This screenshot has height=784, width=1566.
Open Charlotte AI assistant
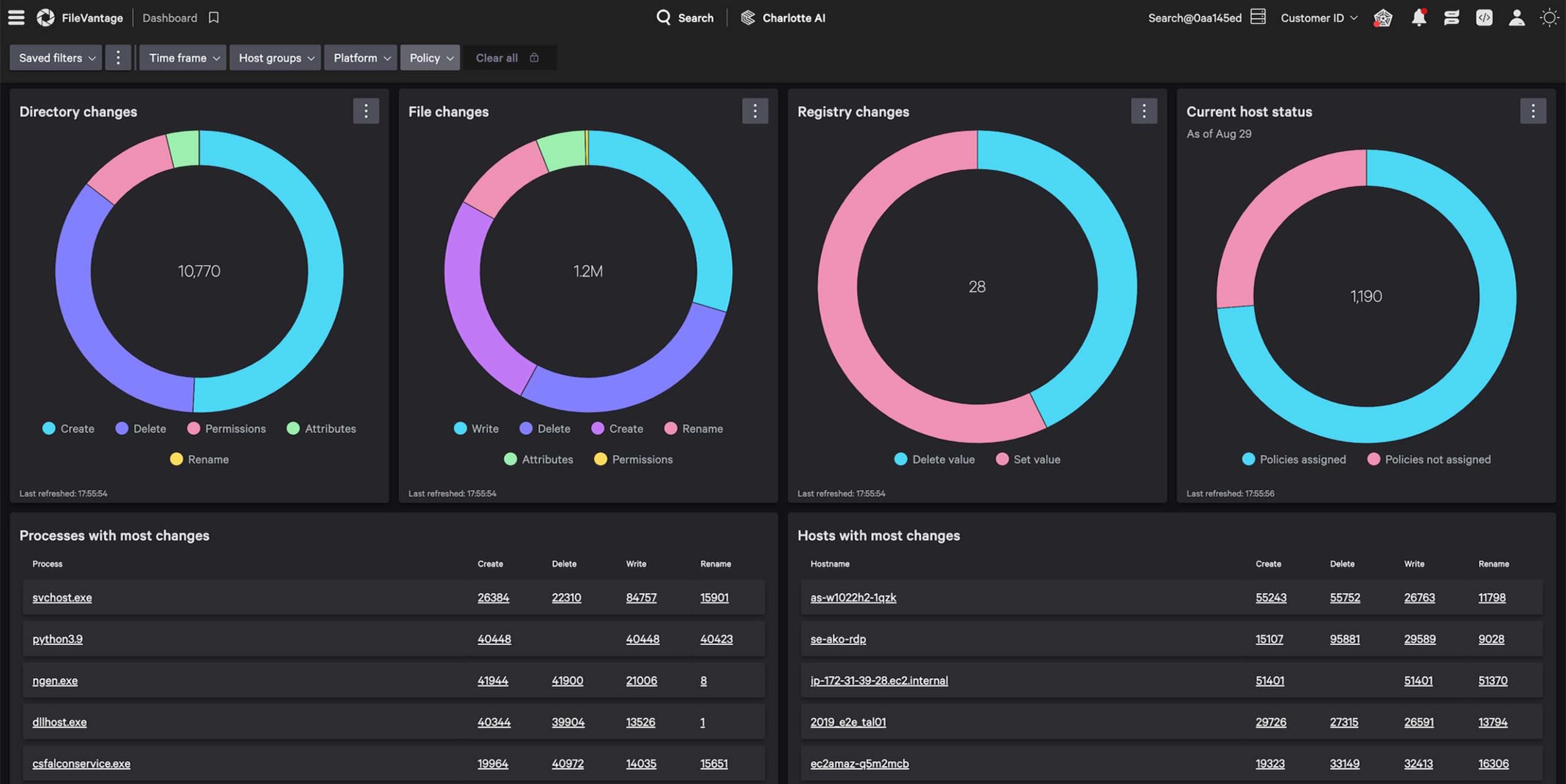click(783, 17)
